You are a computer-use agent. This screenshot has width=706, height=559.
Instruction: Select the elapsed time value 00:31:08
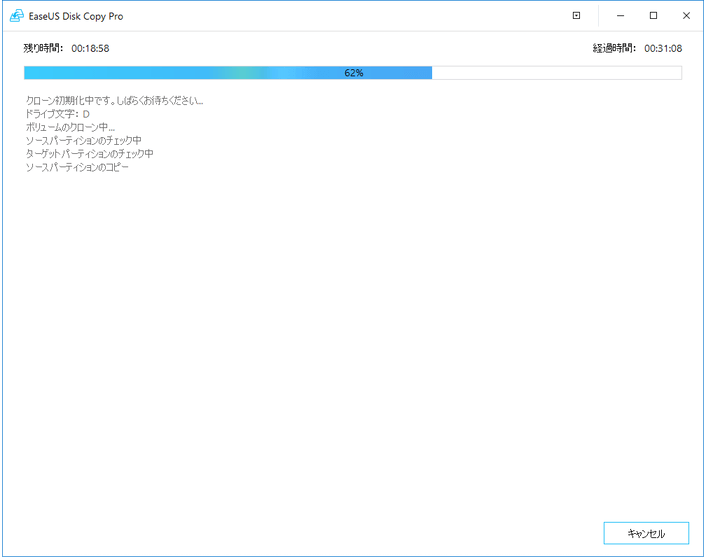pos(663,48)
